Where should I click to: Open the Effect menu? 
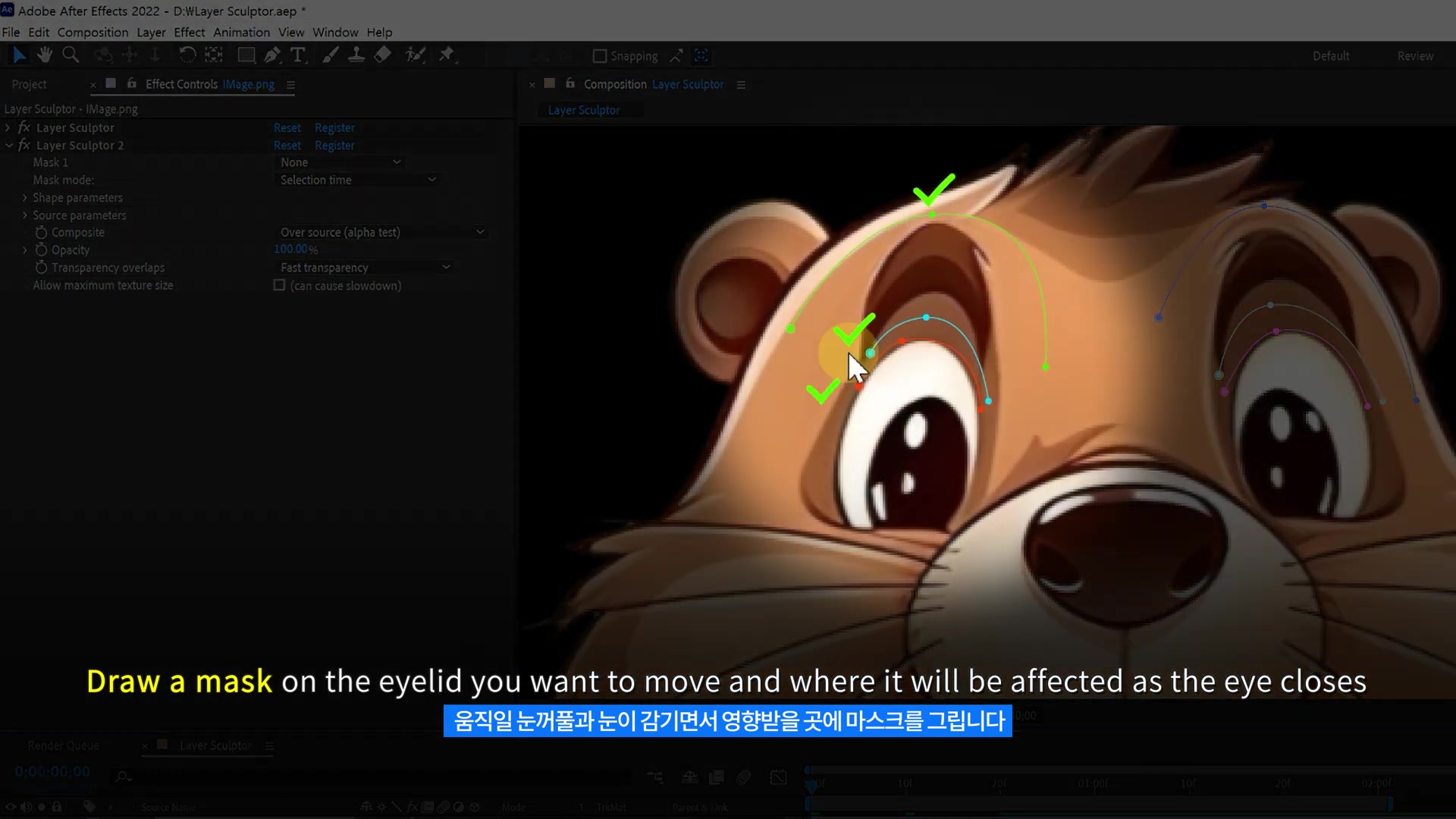click(189, 32)
